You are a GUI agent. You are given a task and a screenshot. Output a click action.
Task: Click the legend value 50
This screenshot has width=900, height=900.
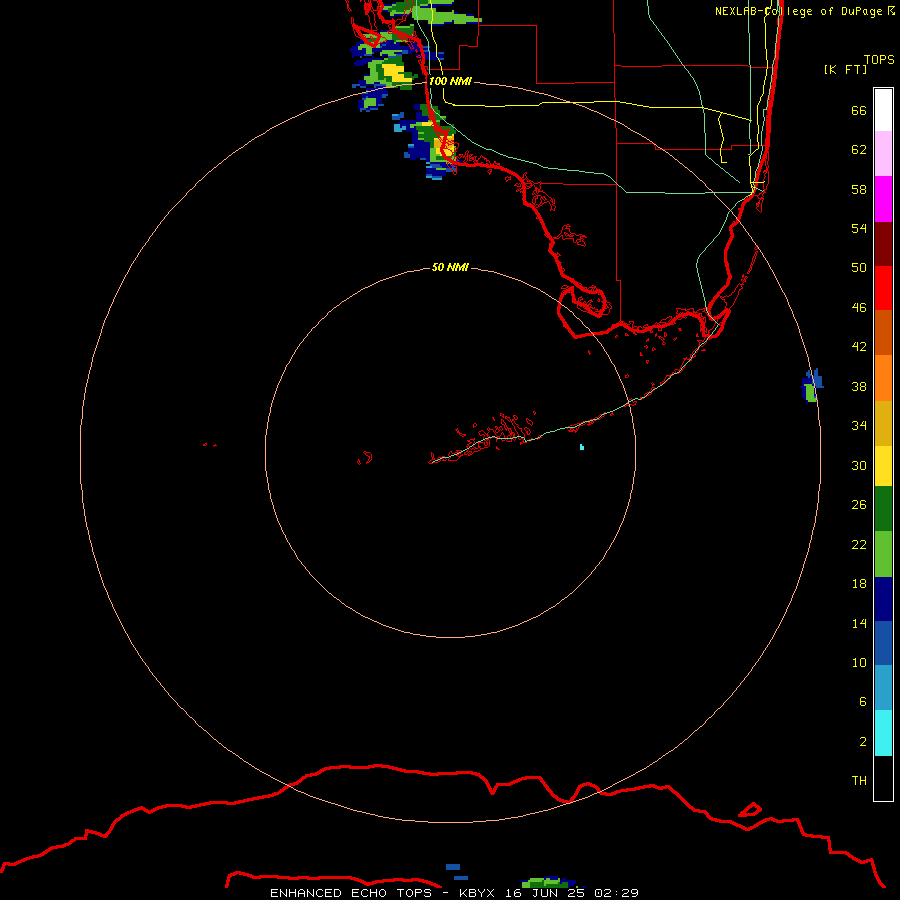[x=859, y=267]
